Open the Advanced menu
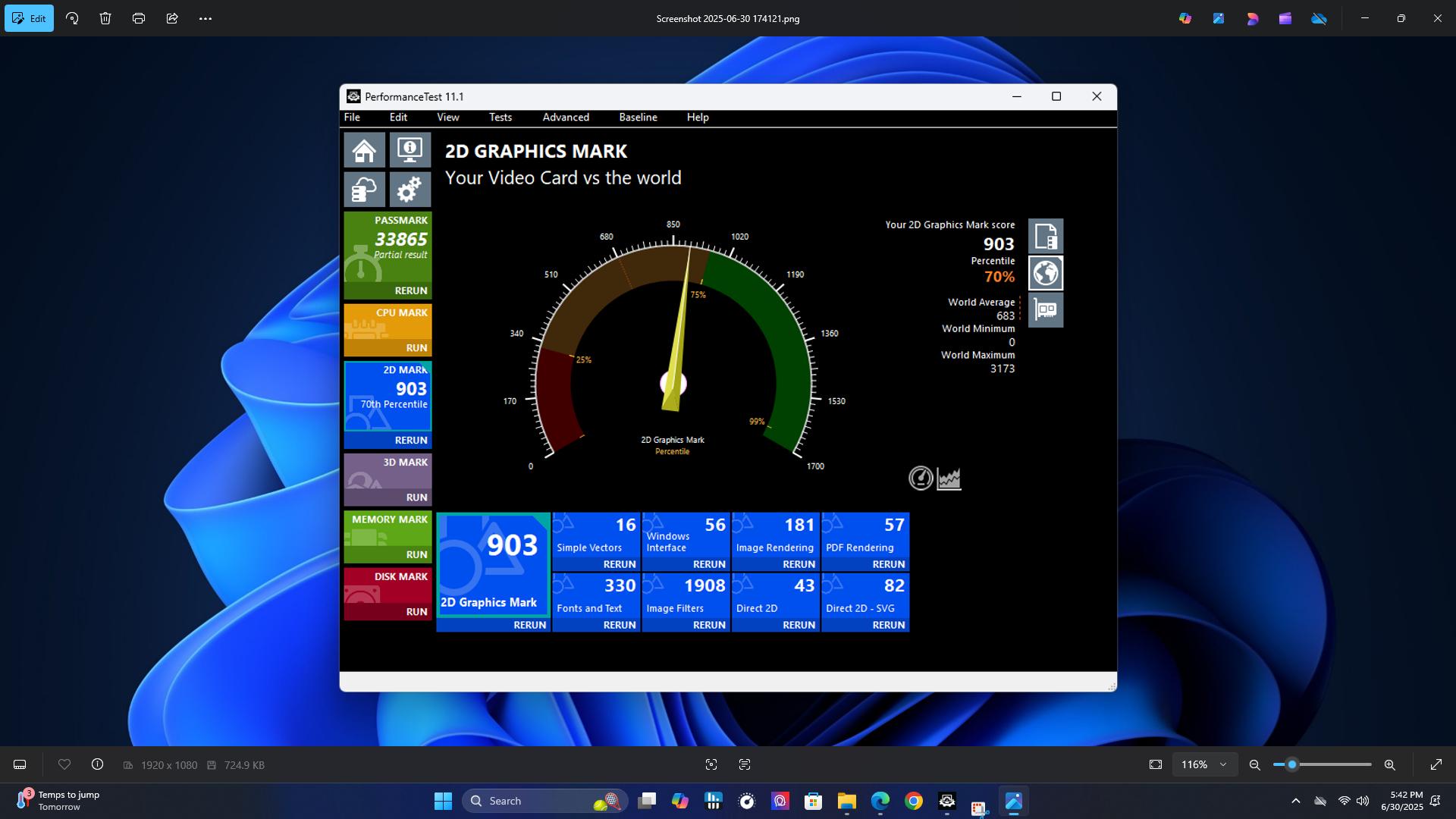1456x819 pixels. [566, 118]
